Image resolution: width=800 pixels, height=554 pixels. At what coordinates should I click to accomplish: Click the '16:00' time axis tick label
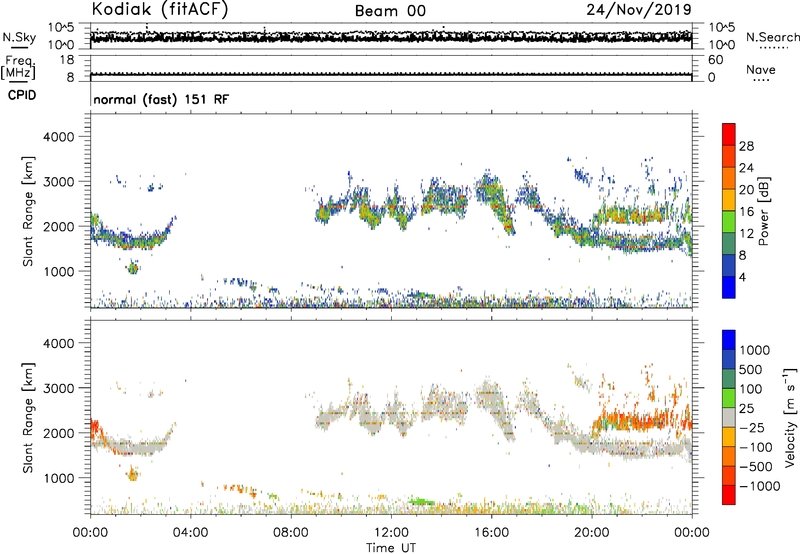point(491,533)
